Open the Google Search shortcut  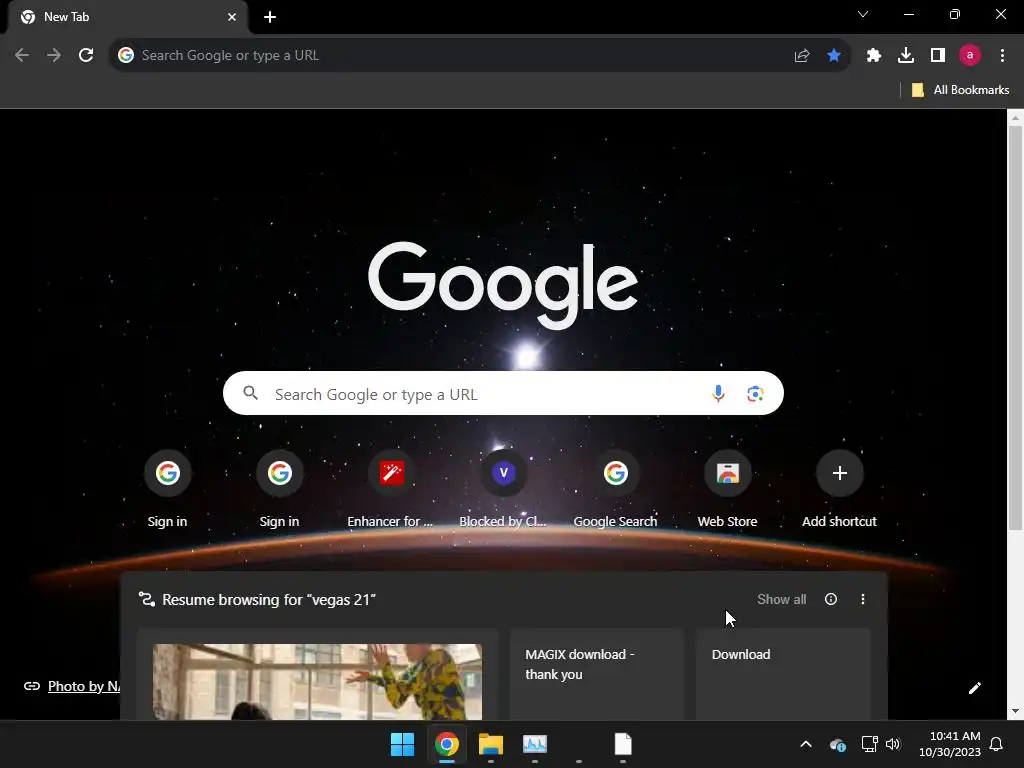point(615,488)
